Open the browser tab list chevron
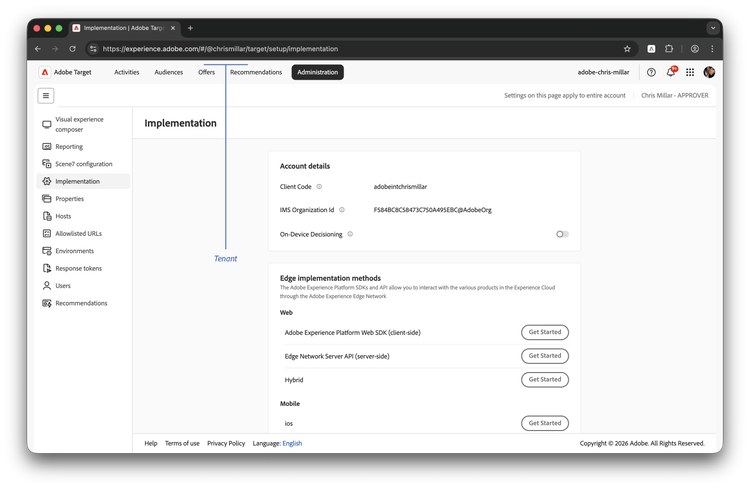This screenshot has width=750, height=489. (x=713, y=28)
